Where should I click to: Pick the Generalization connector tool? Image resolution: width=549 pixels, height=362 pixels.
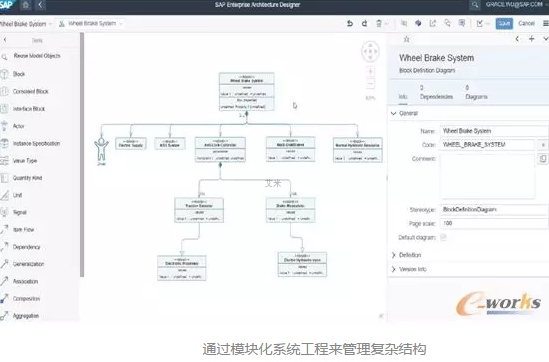[x=22, y=264]
